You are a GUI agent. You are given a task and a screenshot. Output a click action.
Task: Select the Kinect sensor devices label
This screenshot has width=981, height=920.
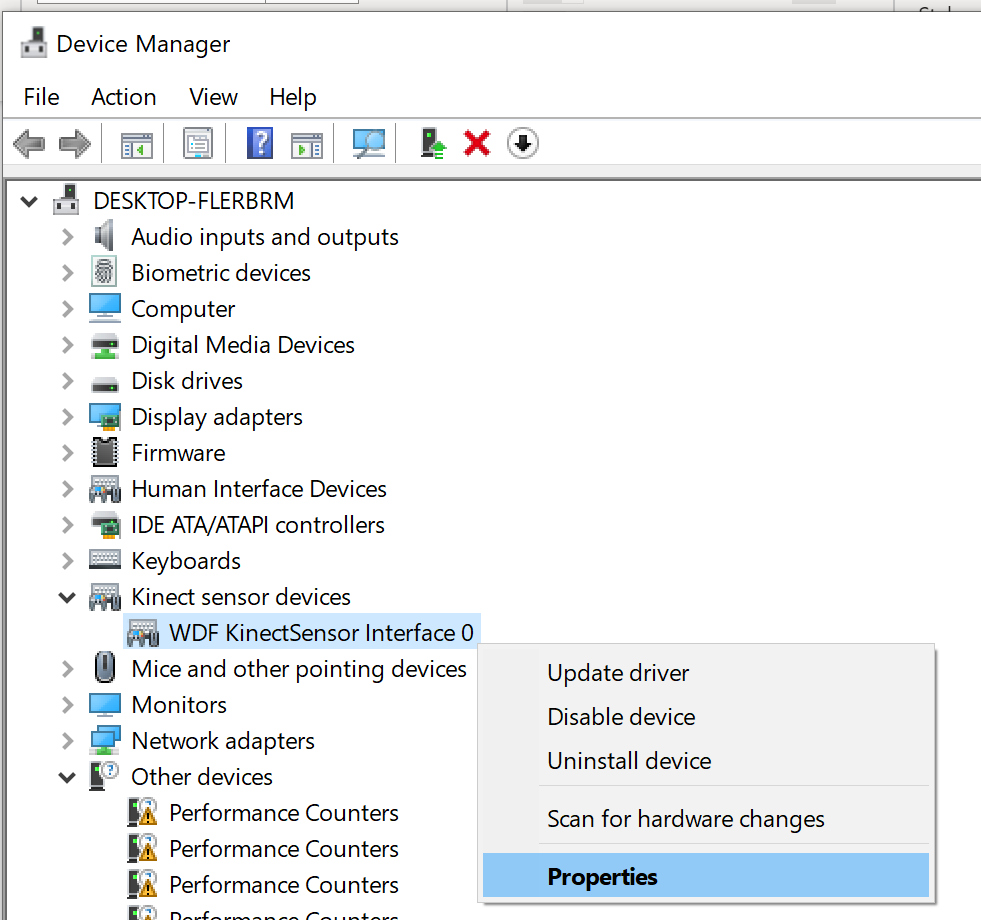click(241, 596)
